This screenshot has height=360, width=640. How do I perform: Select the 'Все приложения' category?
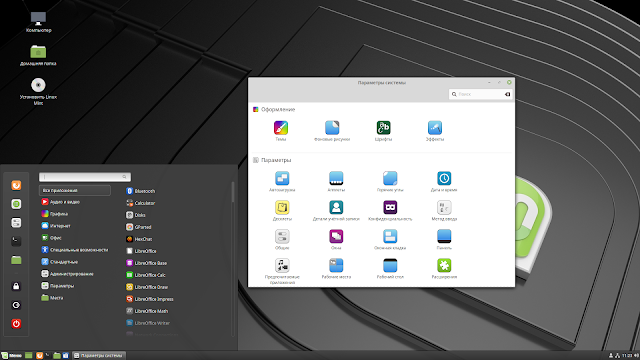75,190
